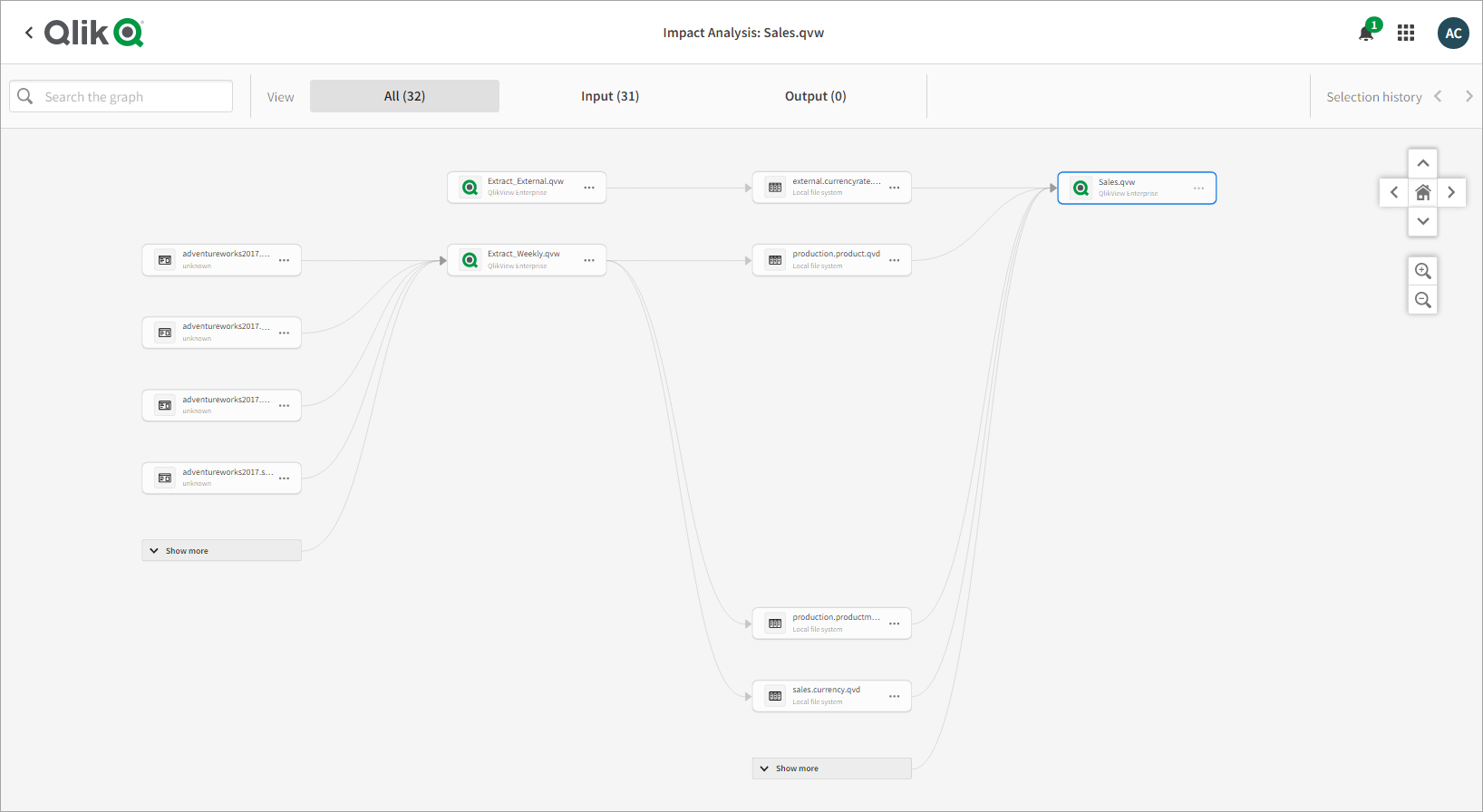Switch to the Input (31) tab
Viewport: 1483px width, 812px height.
tap(610, 96)
